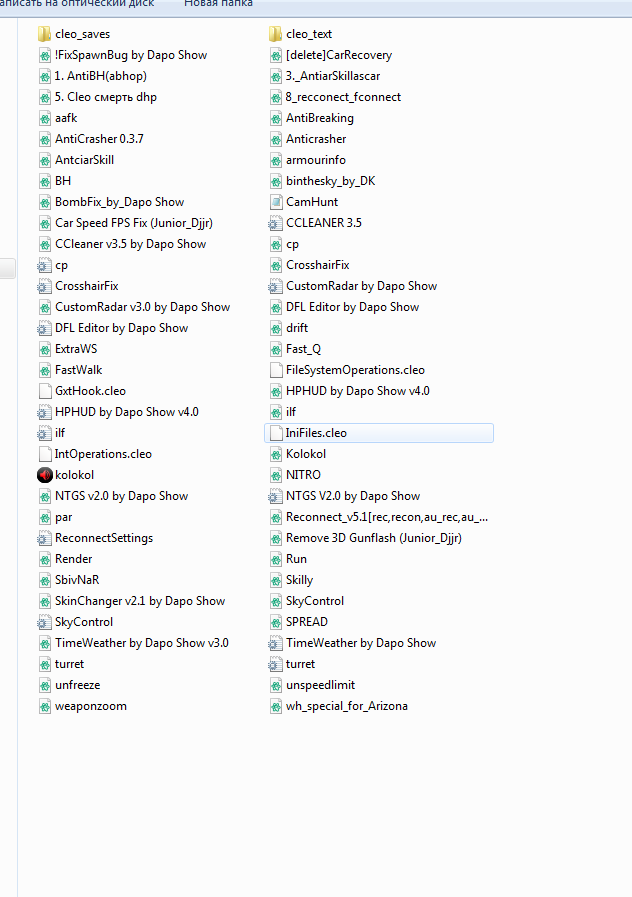This screenshot has height=897, width=632.
Task: Select the weaponzoom file name
Action: click(90, 706)
